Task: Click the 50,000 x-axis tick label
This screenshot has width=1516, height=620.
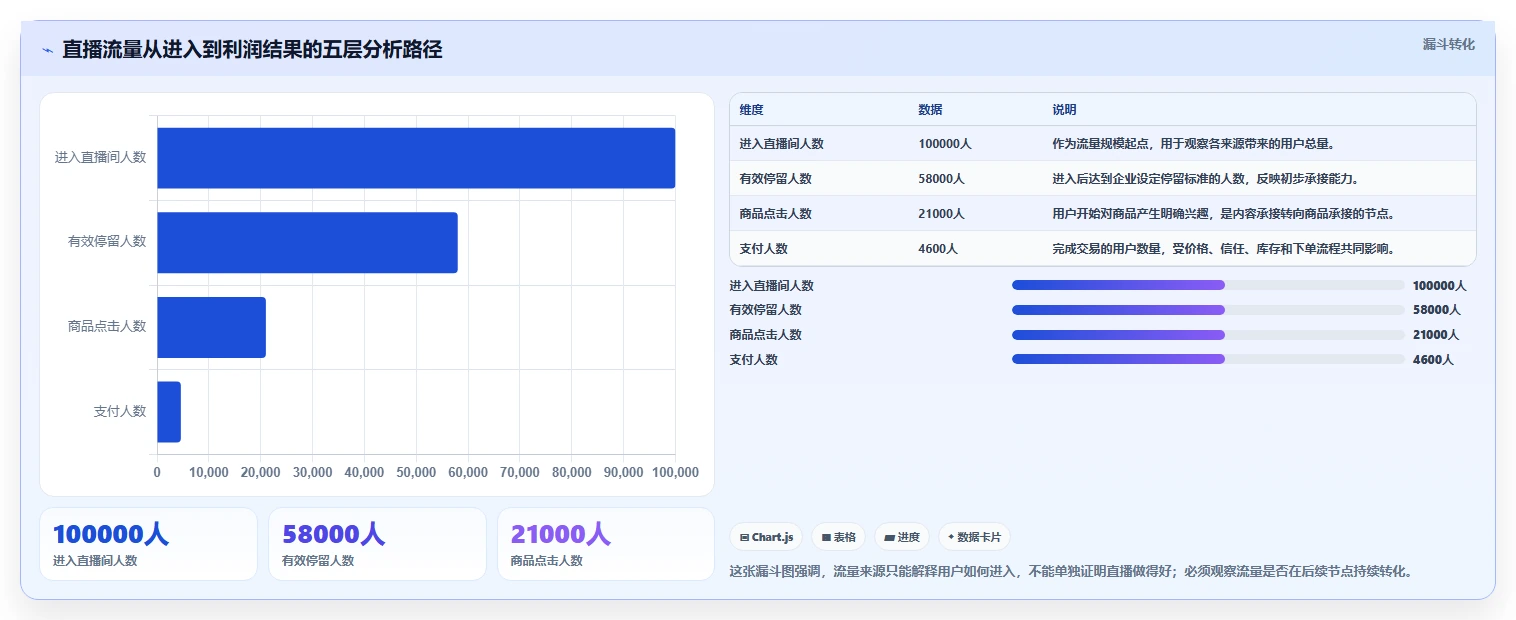Action: tap(416, 472)
